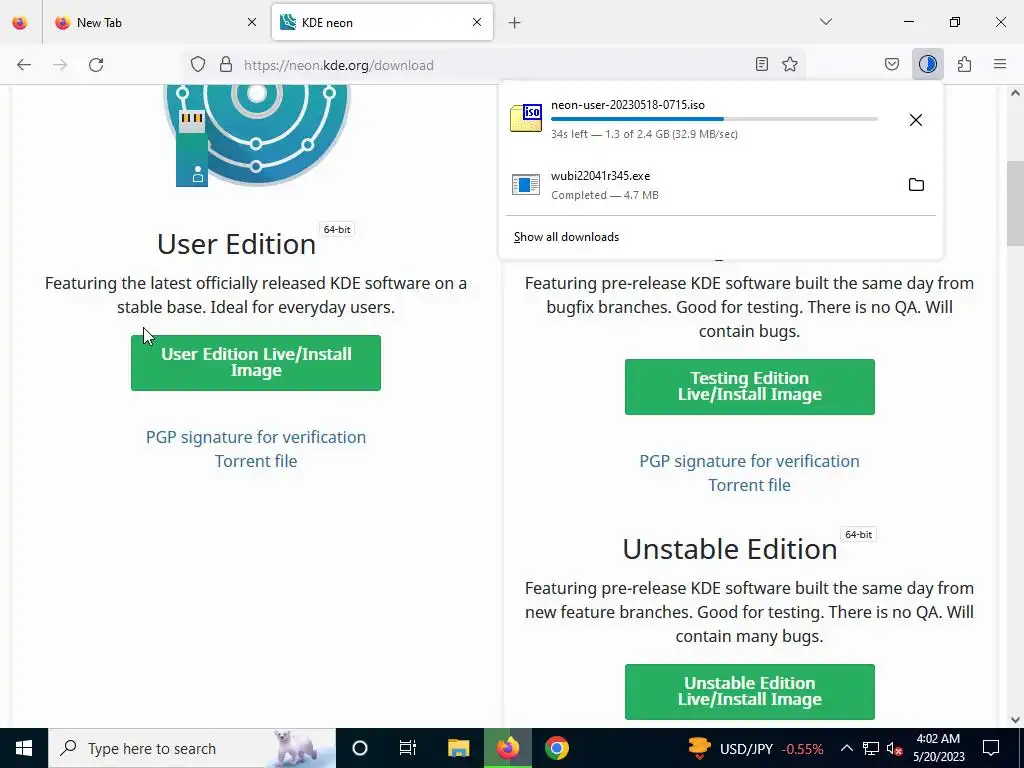Image resolution: width=1024 pixels, height=768 pixels.
Task: Open Cortana circle icon on taskbar
Action: coord(360,748)
